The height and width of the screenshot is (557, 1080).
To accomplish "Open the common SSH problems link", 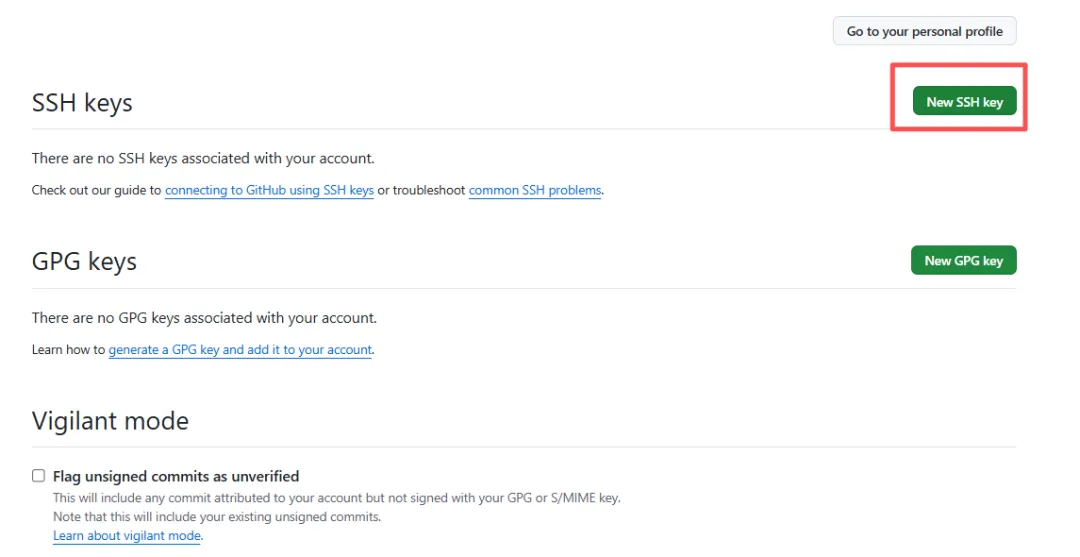I will tap(535, 190).
